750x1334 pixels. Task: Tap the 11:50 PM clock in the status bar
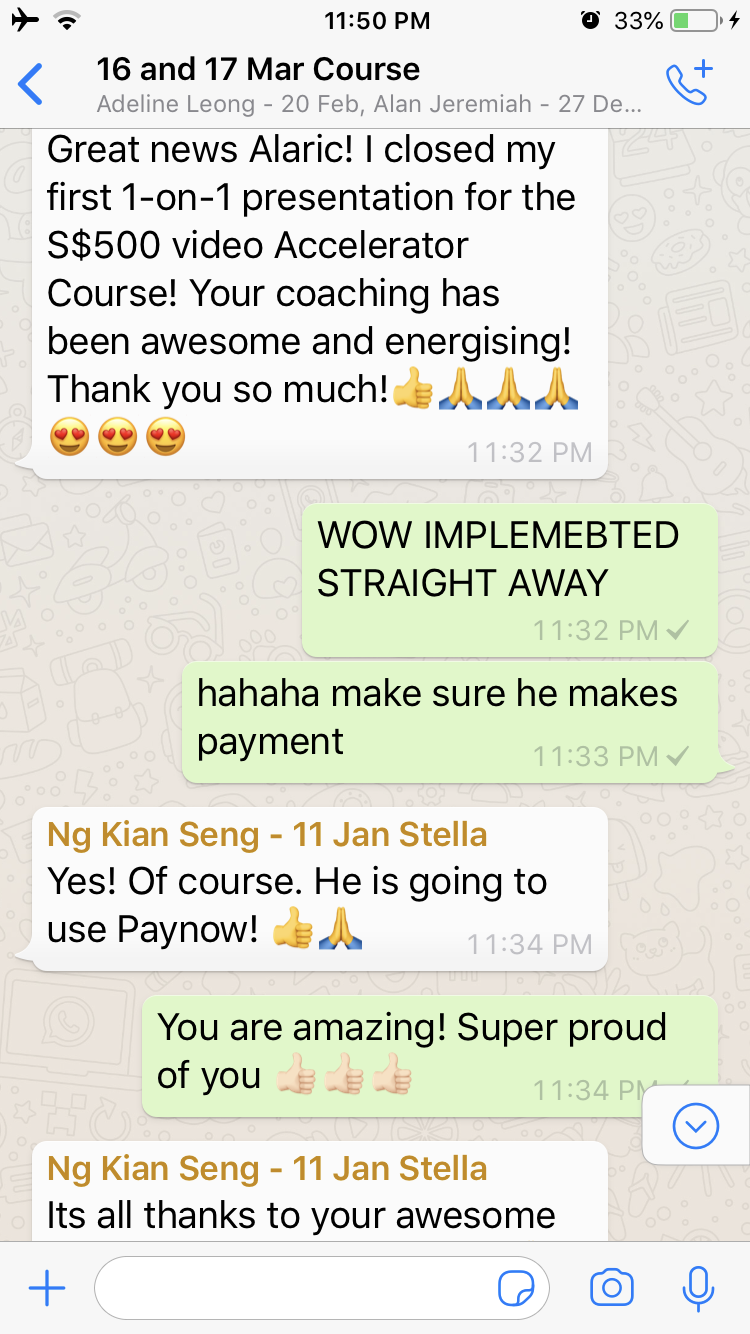coord(377,20)
